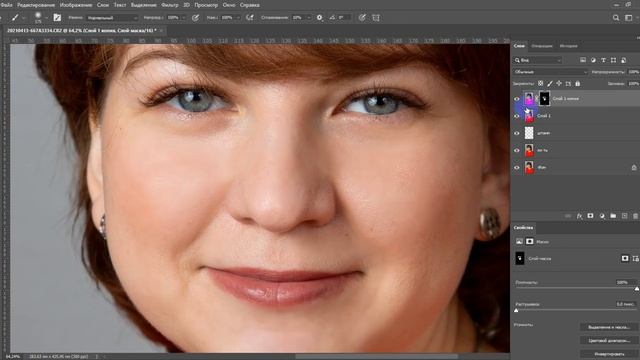Open the brush blending mode dropdown
This screenshot has height=360, width=640.
point(112,18)
